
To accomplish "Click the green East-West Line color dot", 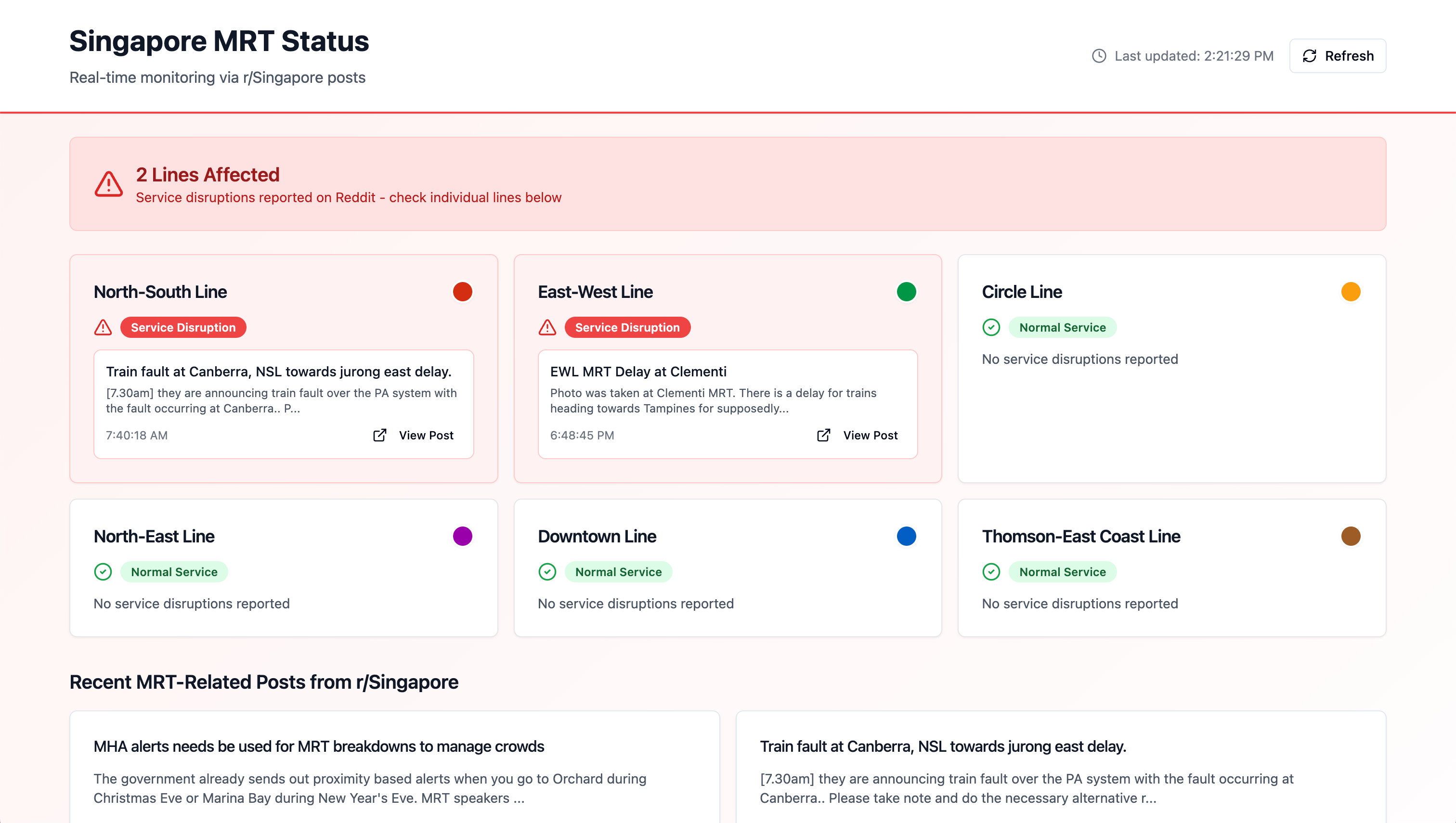I will click(906, 292).
